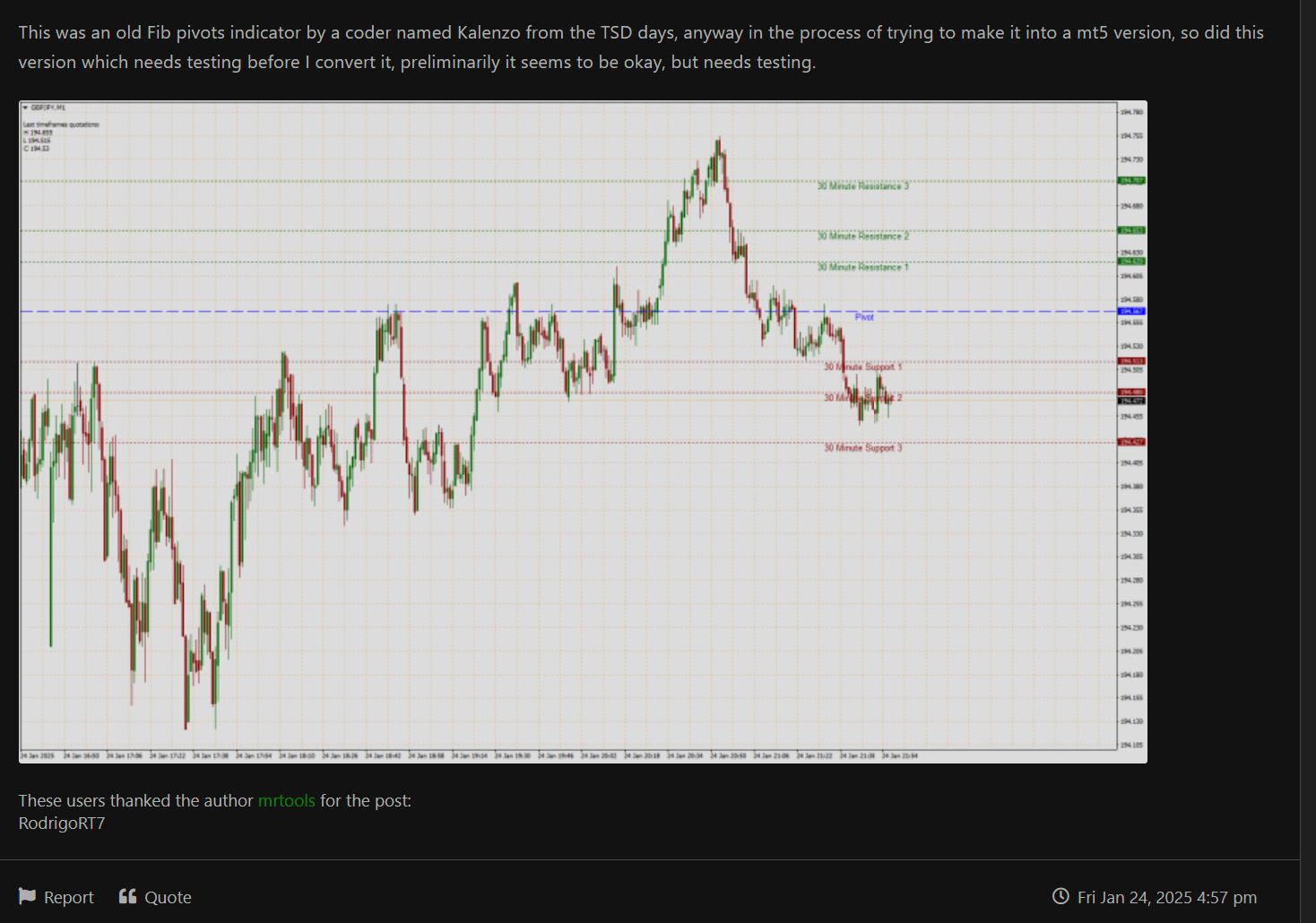
Task: Click "These users thanked the author" text
Action: point(136,800)
